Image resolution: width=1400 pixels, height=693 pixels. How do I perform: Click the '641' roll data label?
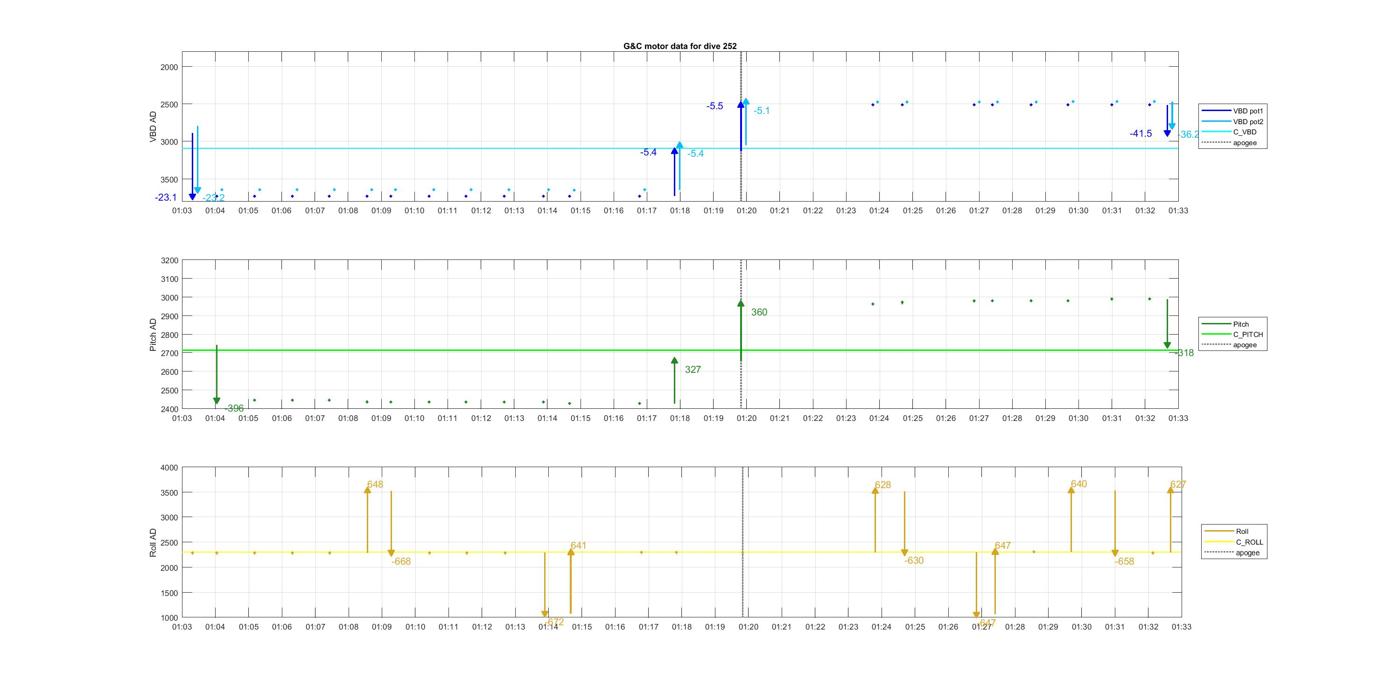(578, 546)
